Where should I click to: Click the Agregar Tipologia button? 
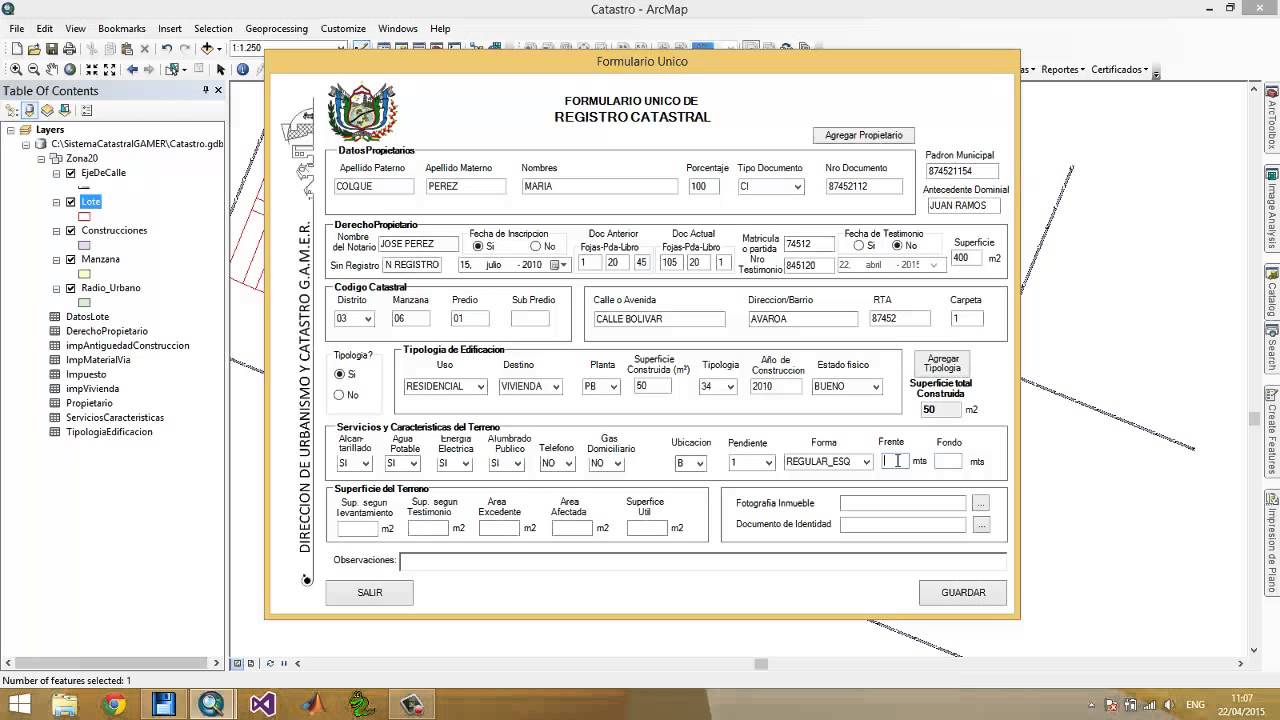[942, 363]
